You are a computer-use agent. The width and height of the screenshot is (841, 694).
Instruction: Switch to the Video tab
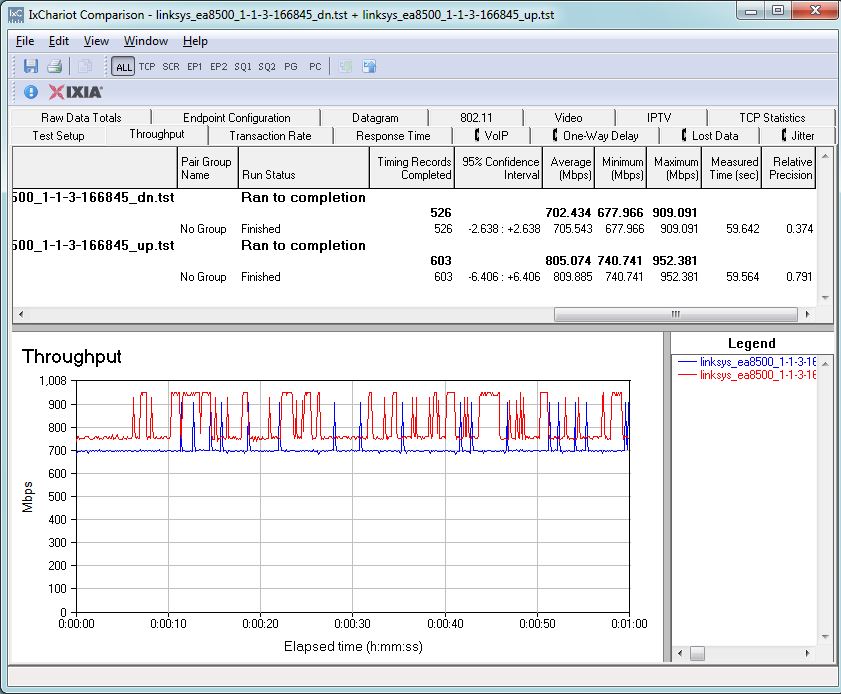click(569, 118)
